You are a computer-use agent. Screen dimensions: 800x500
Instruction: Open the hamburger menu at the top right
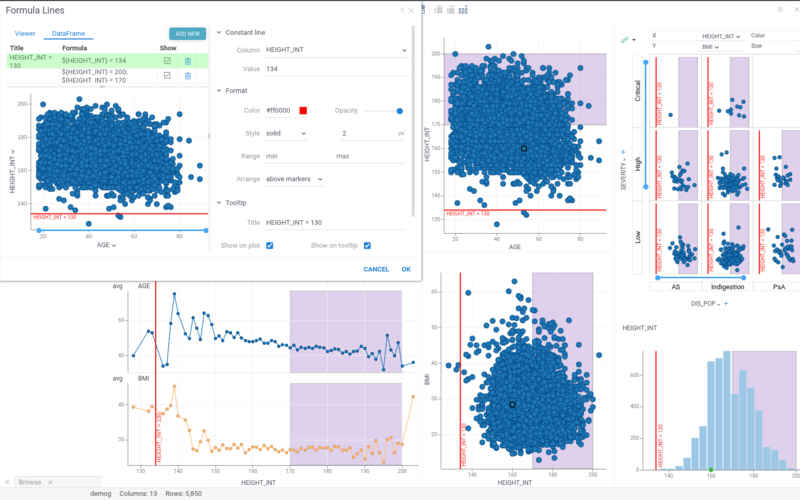click(780, 10)
